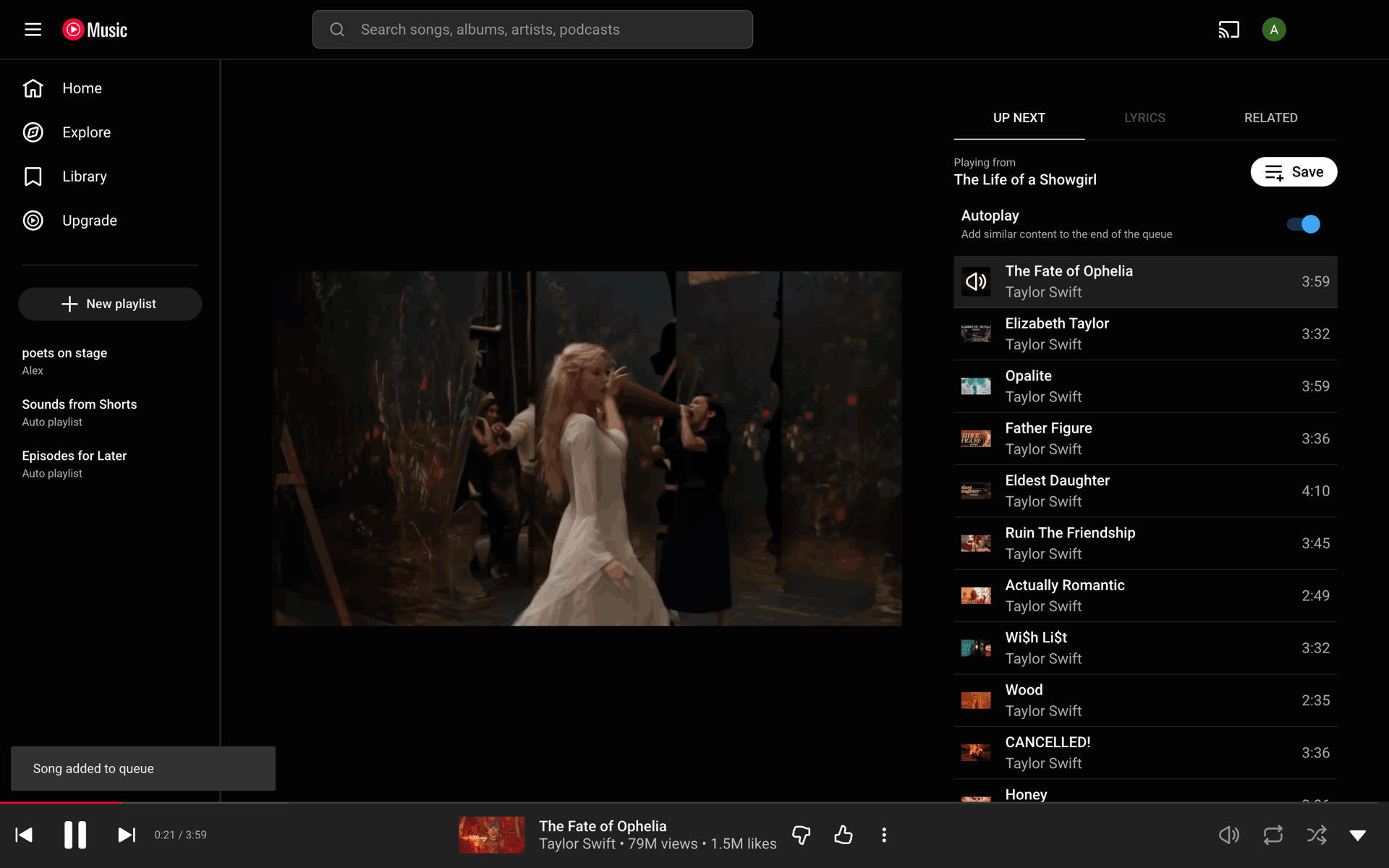Click the Elizabeth Taylor thumbnail in queue
This screenshot has height=868, width=1389.
tap(976, 333)
